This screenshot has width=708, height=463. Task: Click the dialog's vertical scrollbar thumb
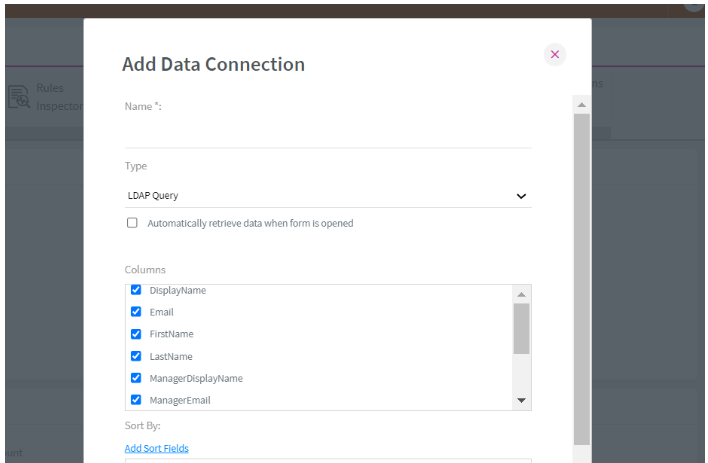coord(581,278)
